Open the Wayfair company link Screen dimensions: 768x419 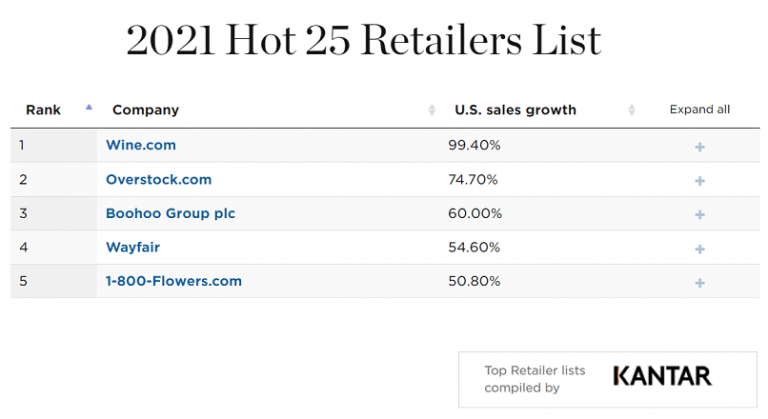tap(133, 247)
